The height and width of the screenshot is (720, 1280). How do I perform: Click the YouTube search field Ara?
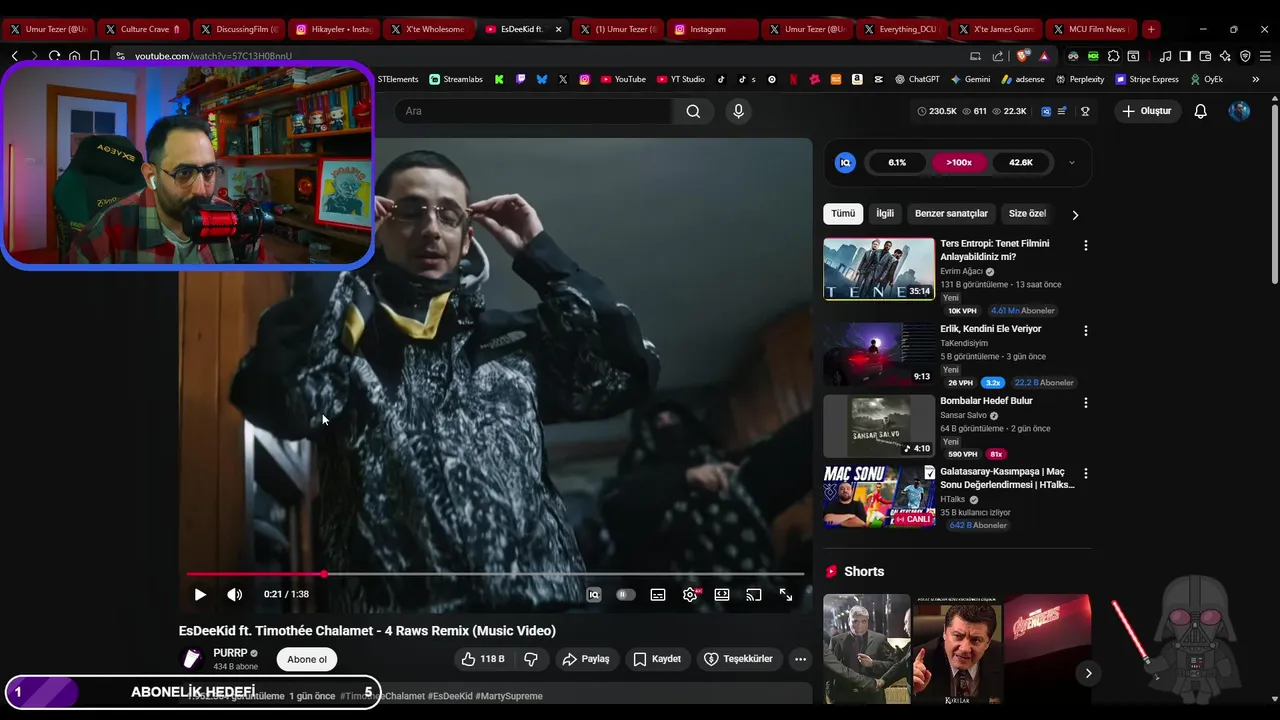tap(535, 111)
